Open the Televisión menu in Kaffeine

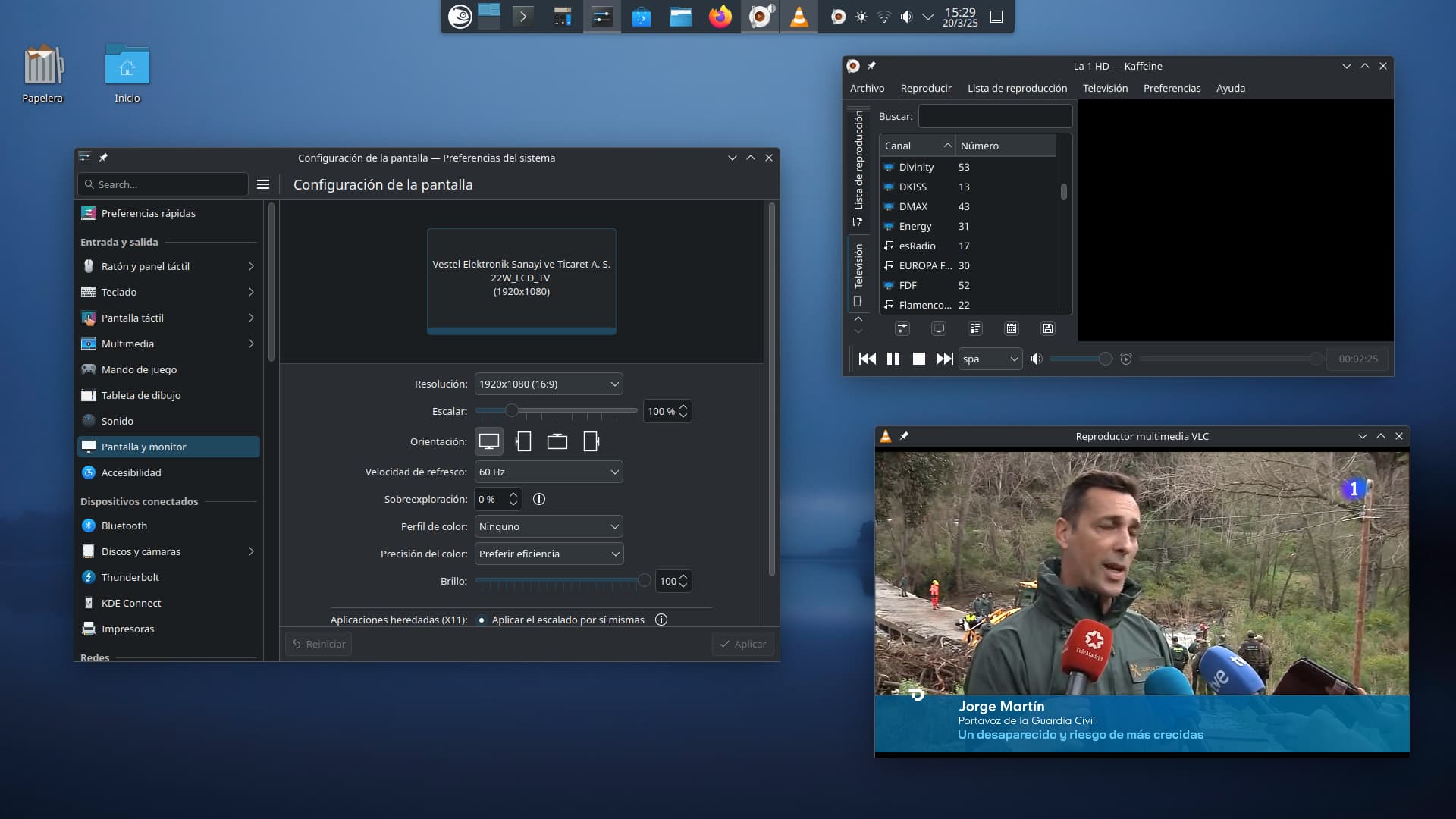[1105, 88]
